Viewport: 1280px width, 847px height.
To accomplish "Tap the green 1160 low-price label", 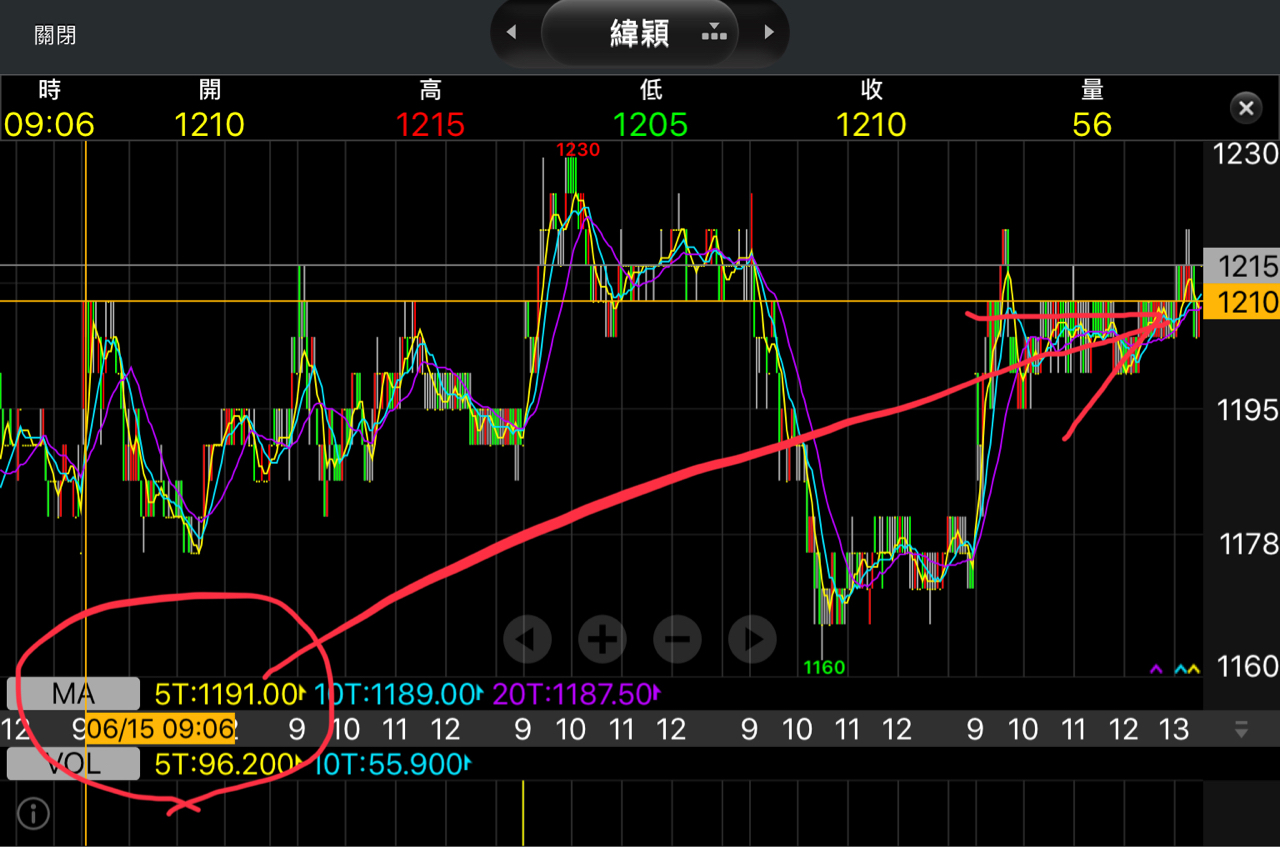I will pos(824,667).
